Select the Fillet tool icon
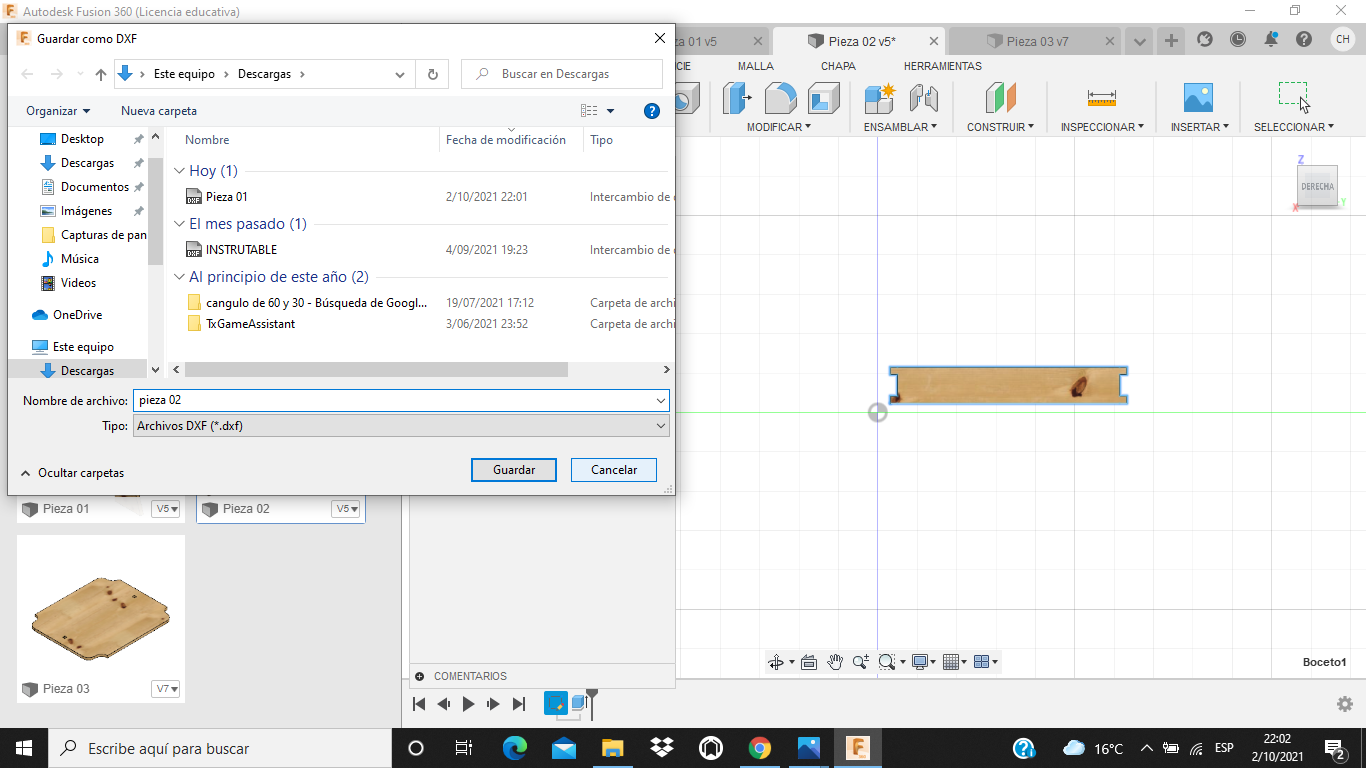 click(x=781, y=99)
